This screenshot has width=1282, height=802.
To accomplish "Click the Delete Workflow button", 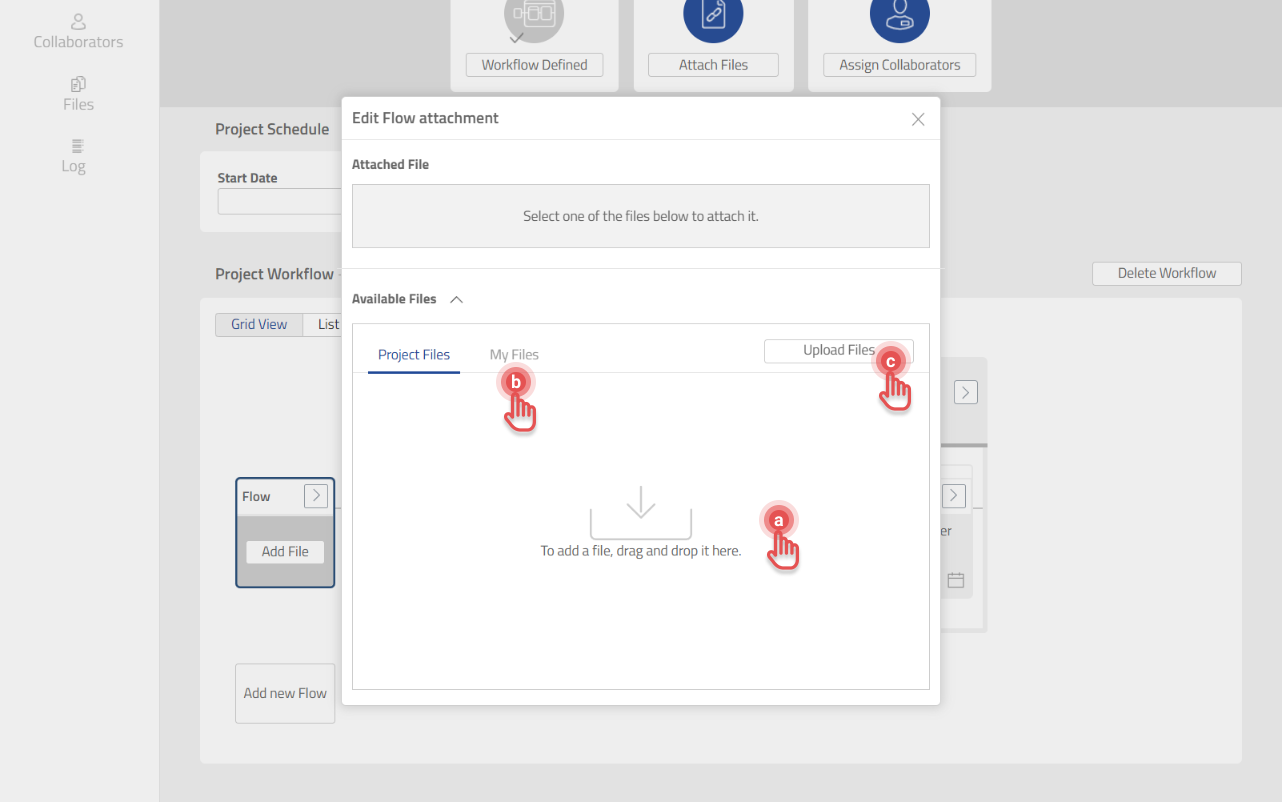I will (1166, 273).
